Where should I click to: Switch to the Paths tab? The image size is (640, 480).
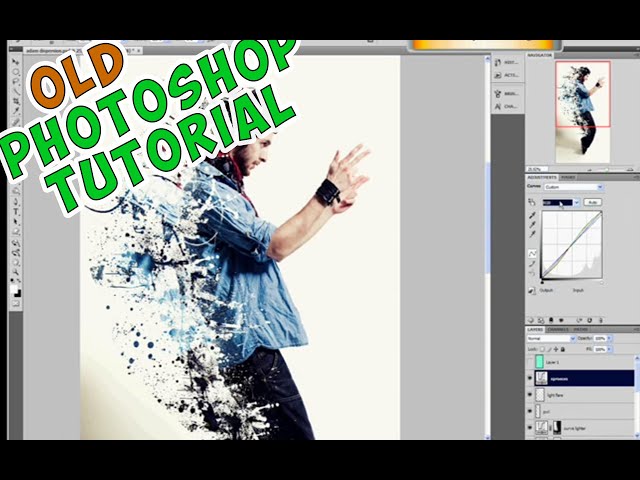[x=580, y=329]
